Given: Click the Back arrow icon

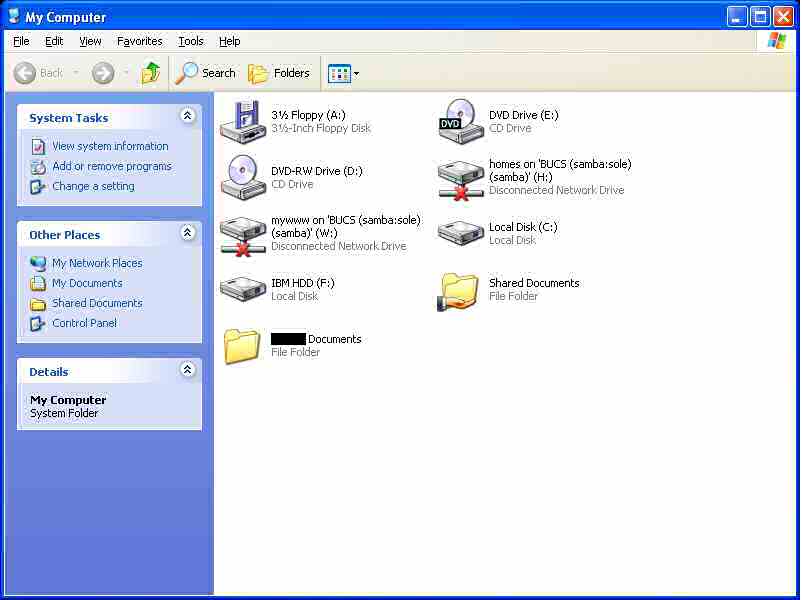Looking at the screenshot, I should [x=25, y=73].
